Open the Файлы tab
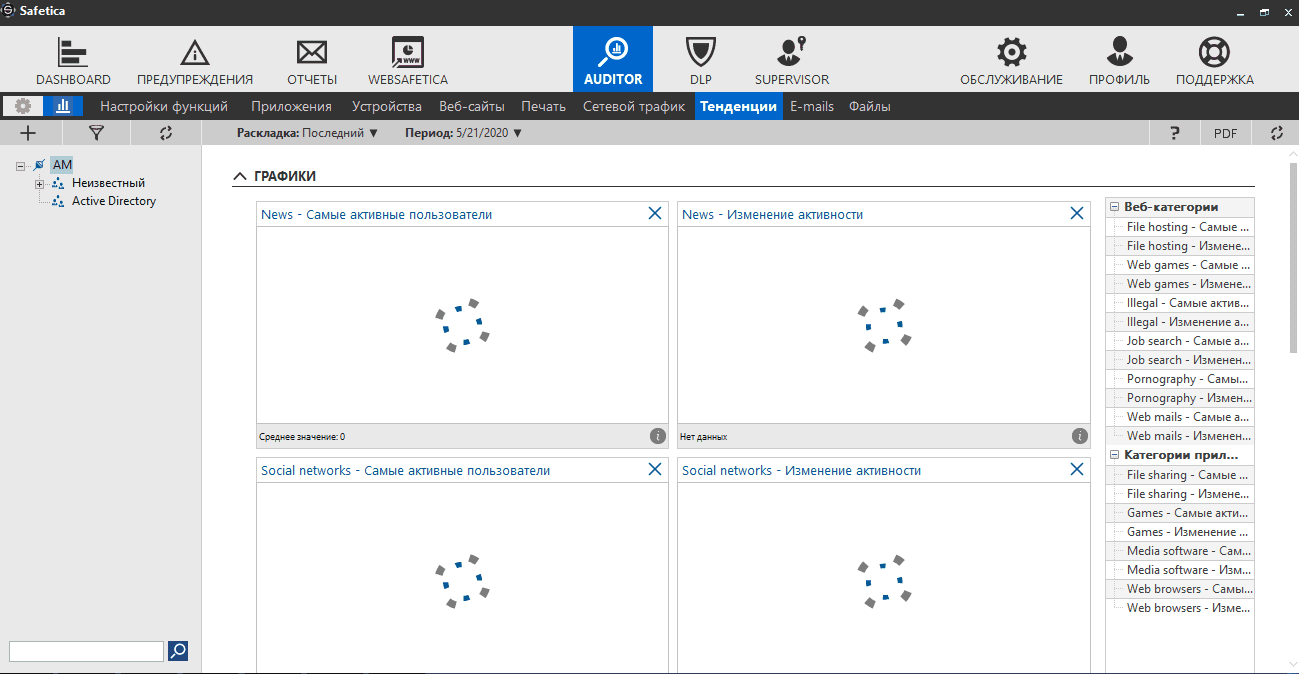1299x674 pixels. [x=870, y=106]
